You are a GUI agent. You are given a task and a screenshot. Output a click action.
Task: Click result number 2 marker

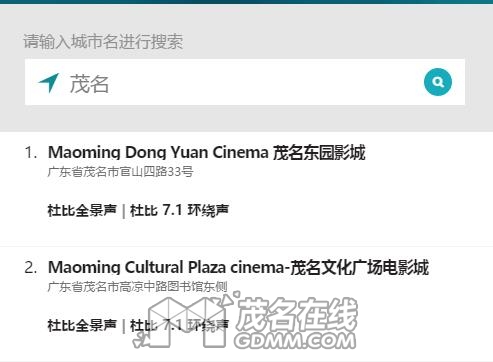[31, 268]
